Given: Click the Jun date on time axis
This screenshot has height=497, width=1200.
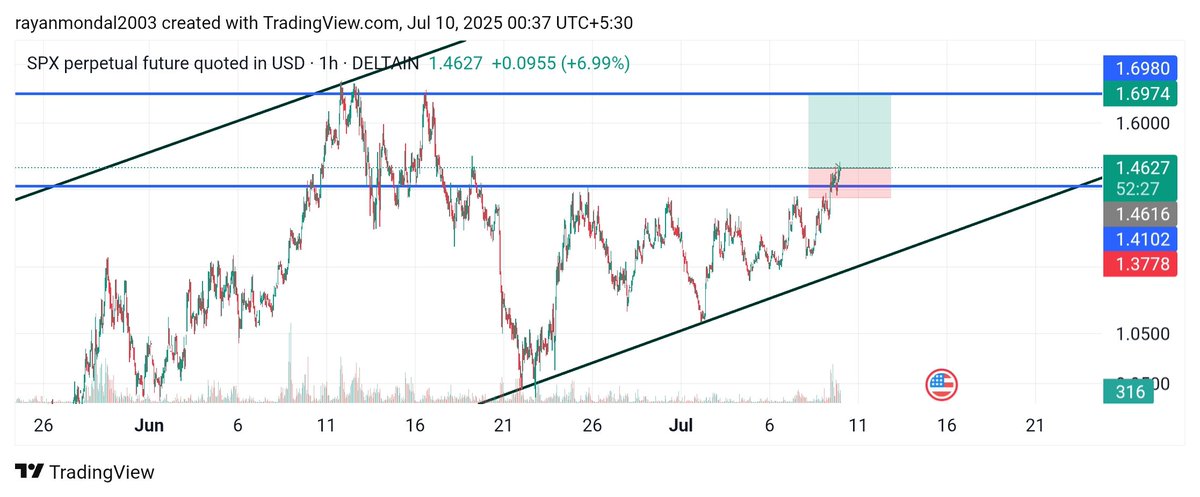Looking at the screenshot, I should (148, 425).
